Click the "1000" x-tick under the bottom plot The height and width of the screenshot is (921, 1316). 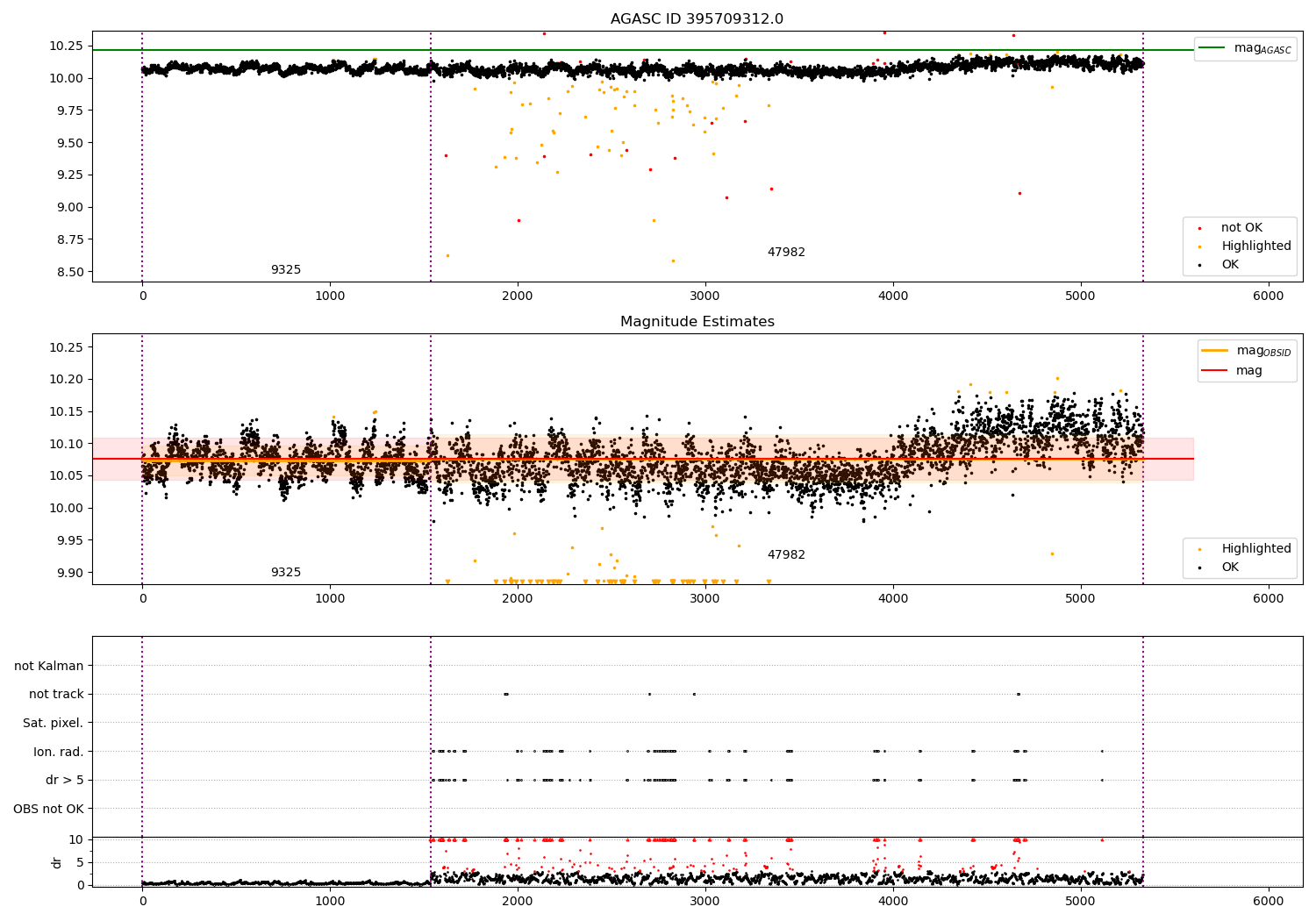pyautogui.click(x=330, y=902)
